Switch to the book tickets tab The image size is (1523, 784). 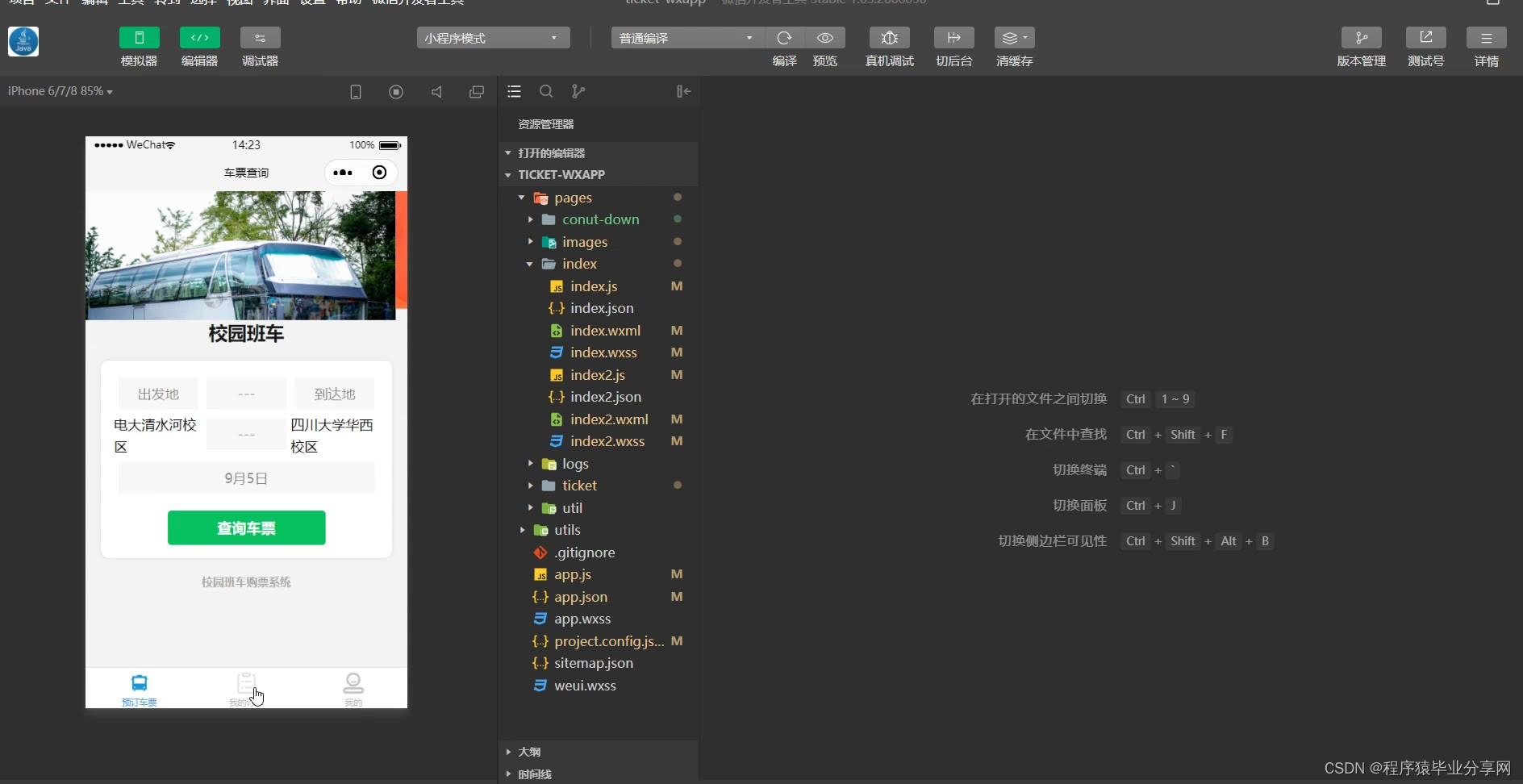click(140, 690)
